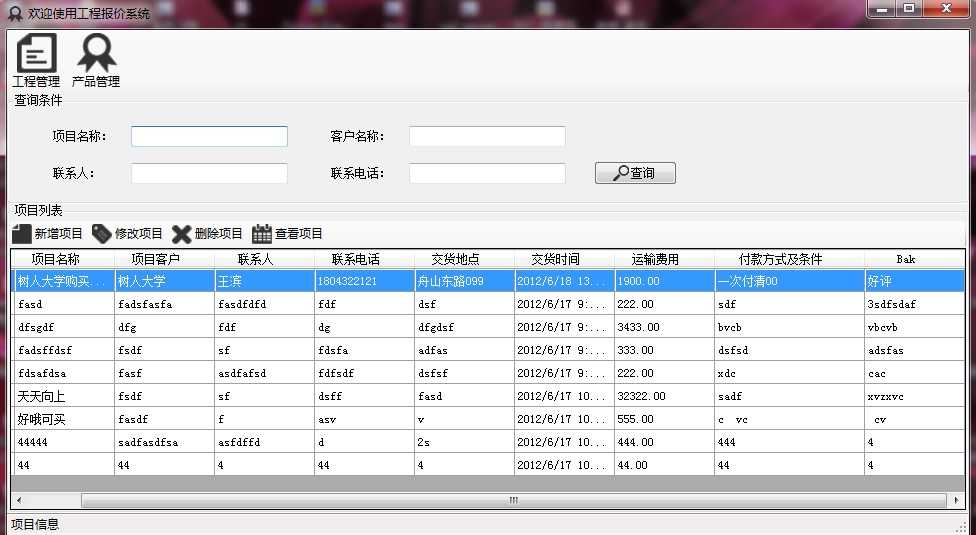The image size is (976, 535).
Task: Select the cell 一次付清00
Action: 790,281
